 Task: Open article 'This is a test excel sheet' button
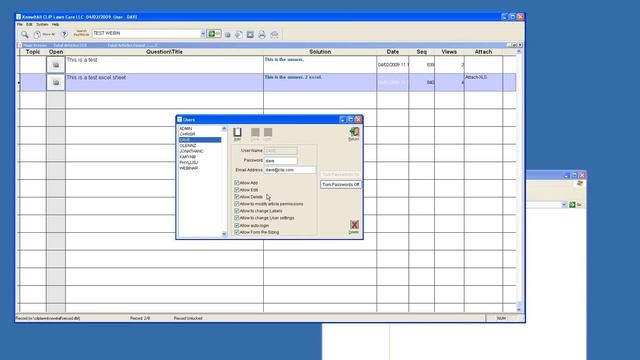coord(56,82)
